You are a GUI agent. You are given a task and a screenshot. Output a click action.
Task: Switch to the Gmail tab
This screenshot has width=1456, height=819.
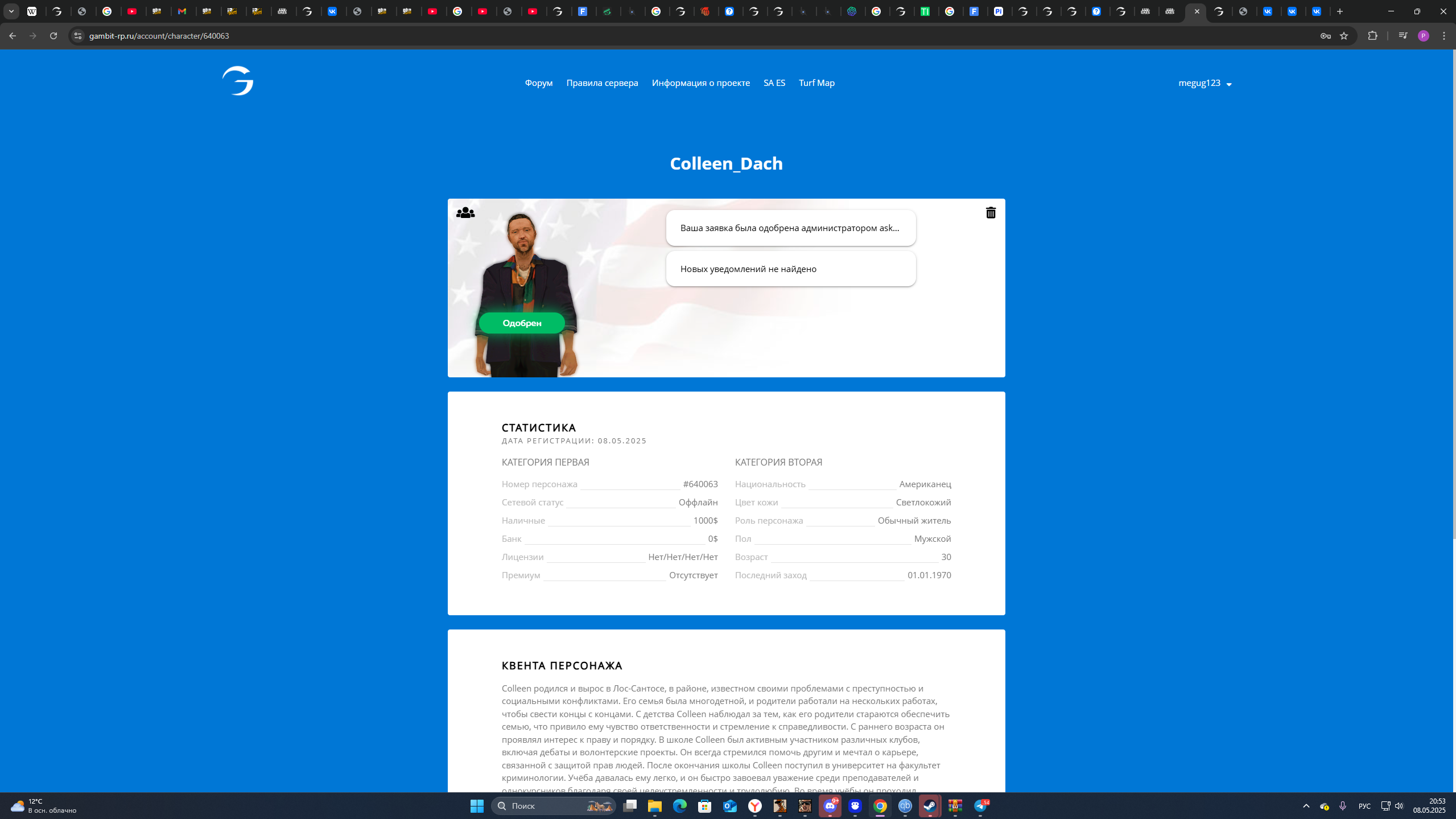coord(183,11)
